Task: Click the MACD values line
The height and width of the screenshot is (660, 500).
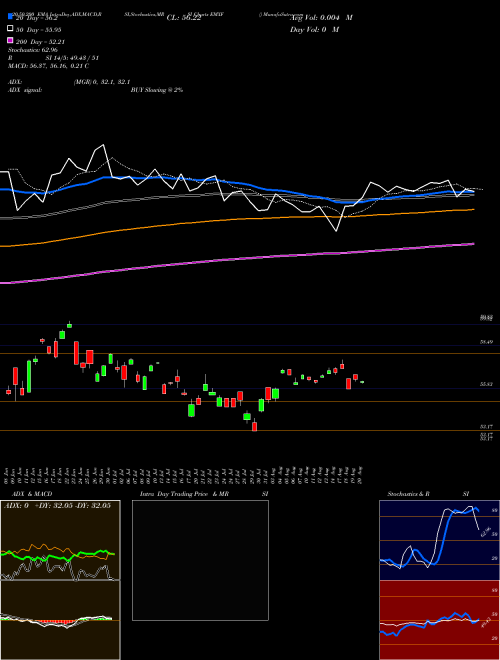Action: pos(48,66)
